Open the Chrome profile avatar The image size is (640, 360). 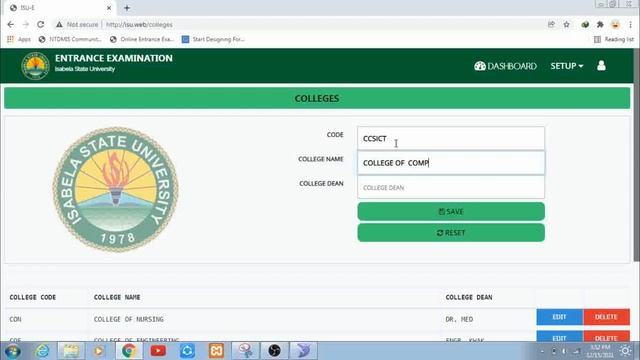[615, 24]
